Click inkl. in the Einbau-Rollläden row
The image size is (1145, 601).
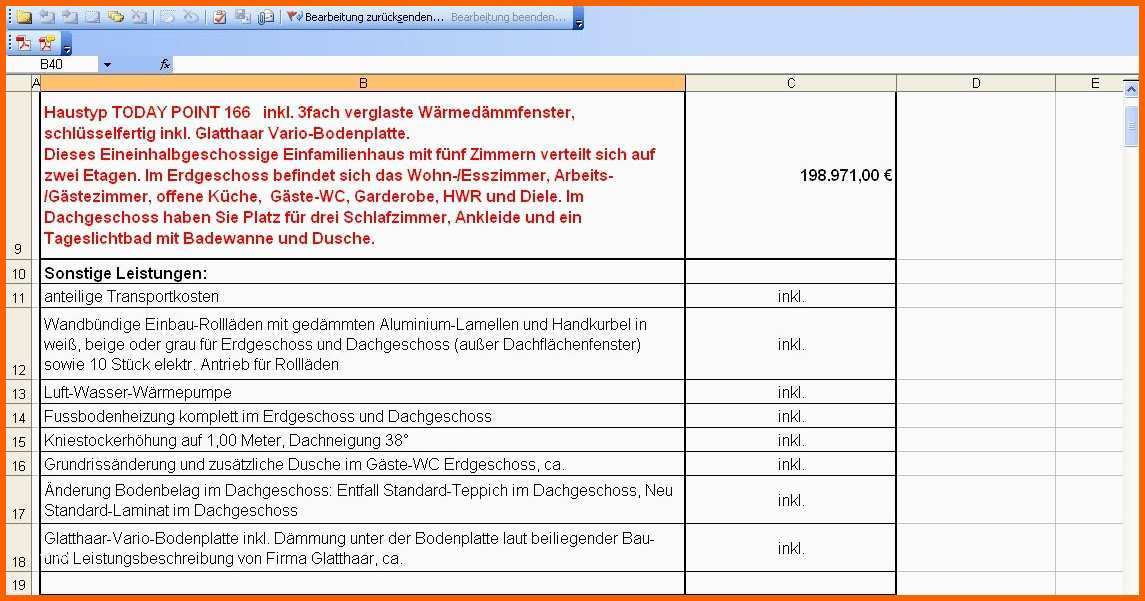click(x=791, y=345)
